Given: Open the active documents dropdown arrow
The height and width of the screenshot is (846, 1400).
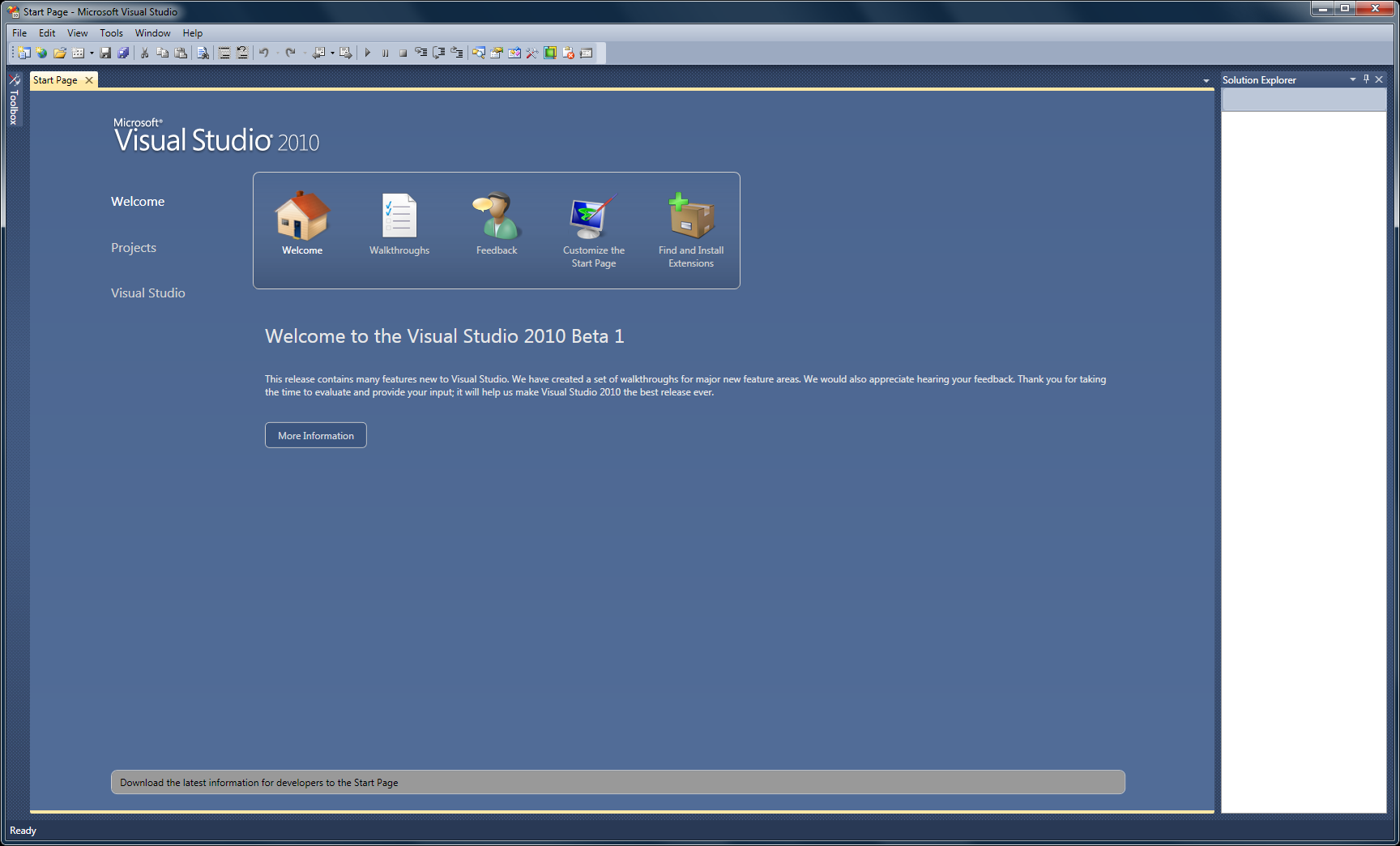Looking at the screenshot, I should 1206,81.
